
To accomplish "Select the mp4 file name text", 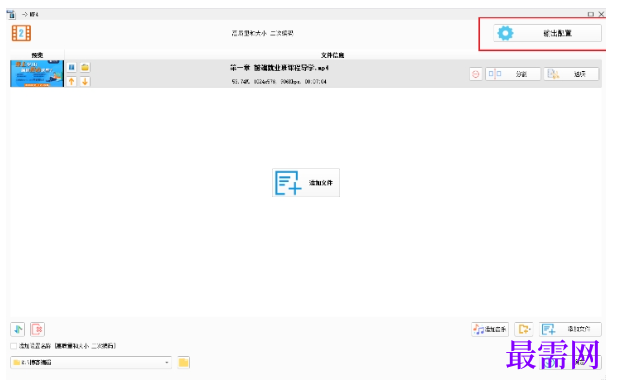I will (279, 68).
